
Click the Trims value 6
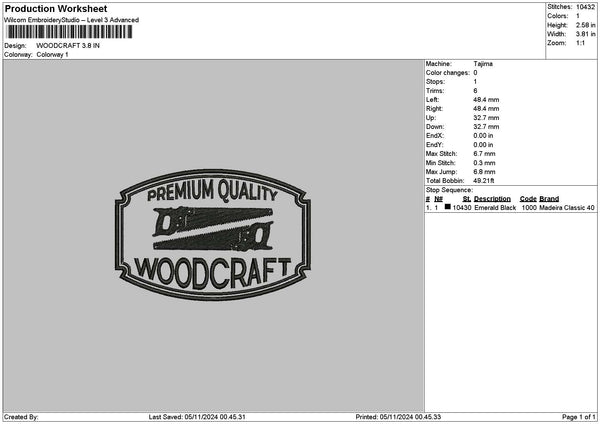(475, 91)
